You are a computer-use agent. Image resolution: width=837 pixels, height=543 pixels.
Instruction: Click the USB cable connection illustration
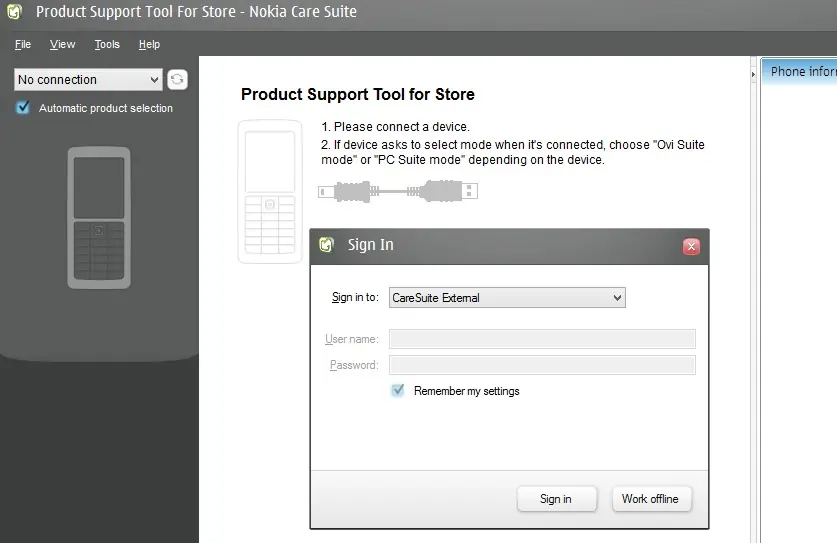coord(398,191)
